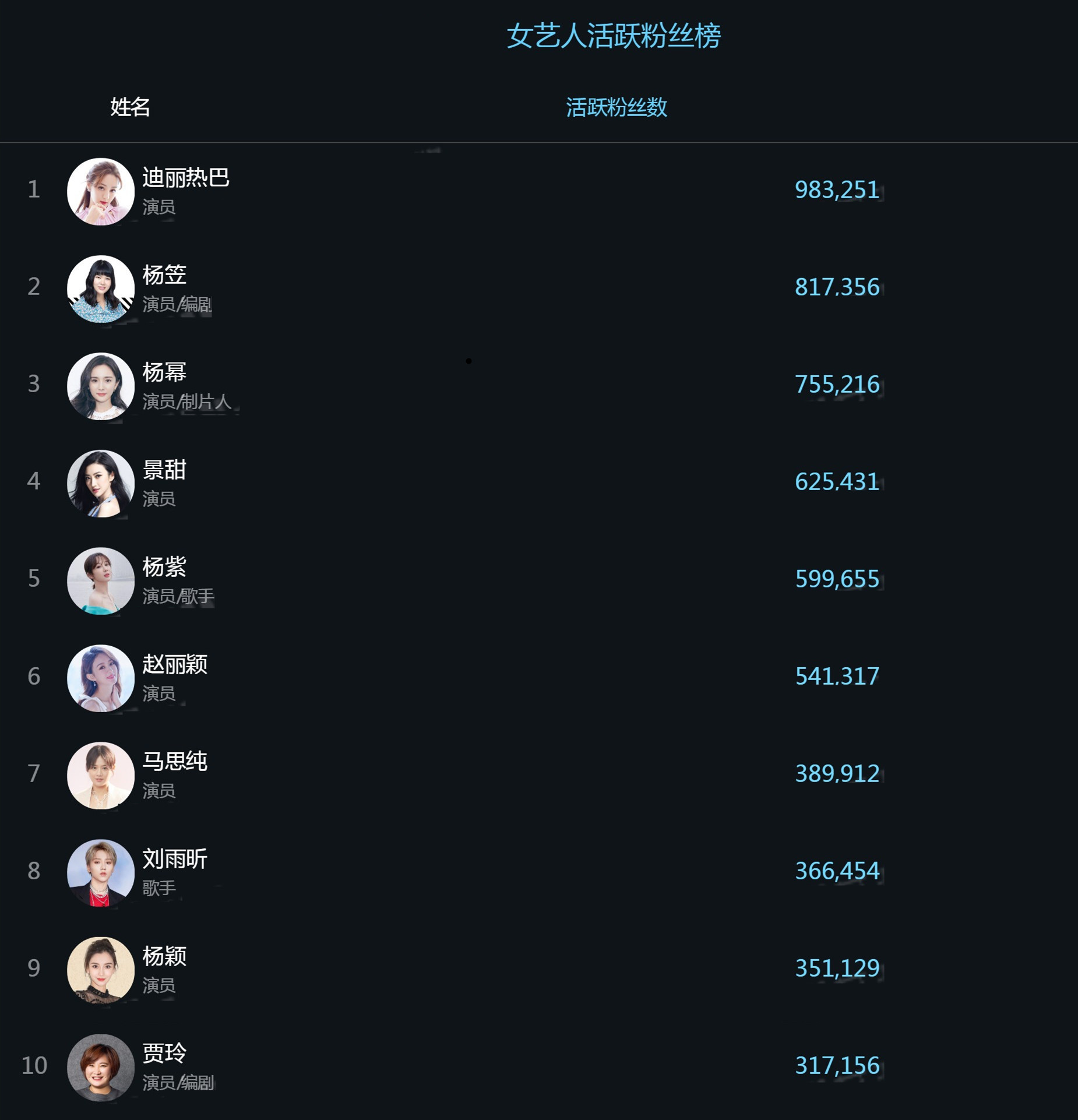Click Zhao Liying's profile avatar
Viewport: 1078px width, 1120px height.
tap(102, 678)
